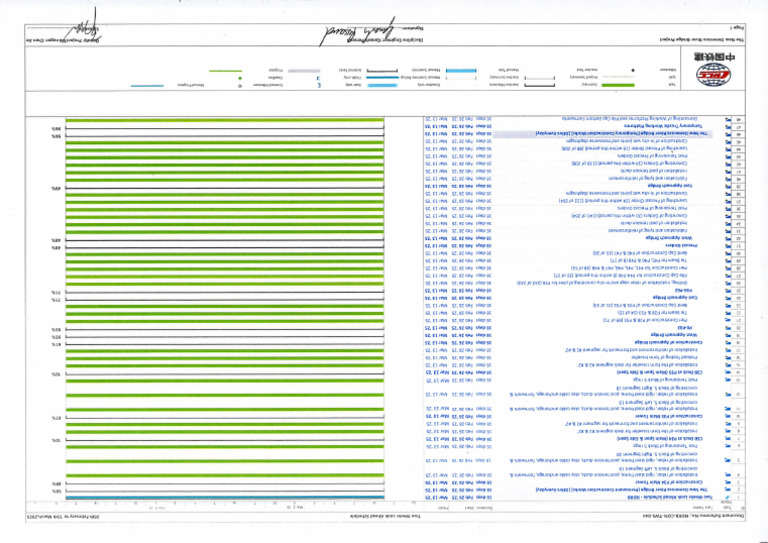Click the pin icon beside Two Weeks Look Ahead Schedule row

click(726, 497)
